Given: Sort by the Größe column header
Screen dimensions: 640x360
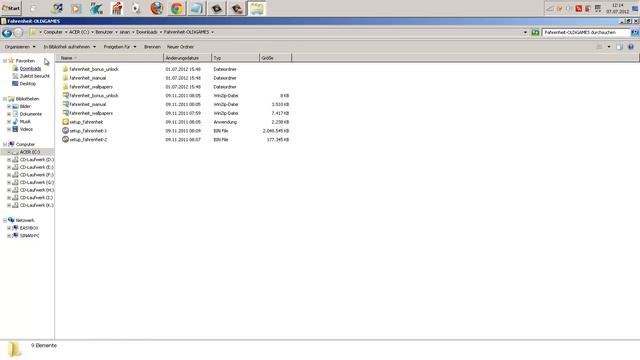Looking at the screenshot, I should 276,58.
